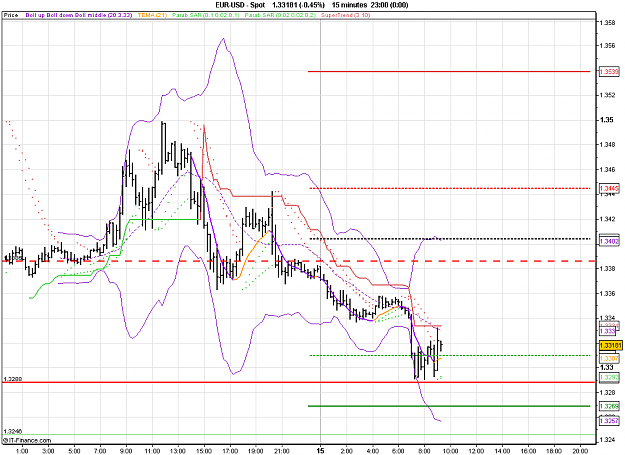Select the Boll up Boll down Boll middle legend

(x=79, y=15)
